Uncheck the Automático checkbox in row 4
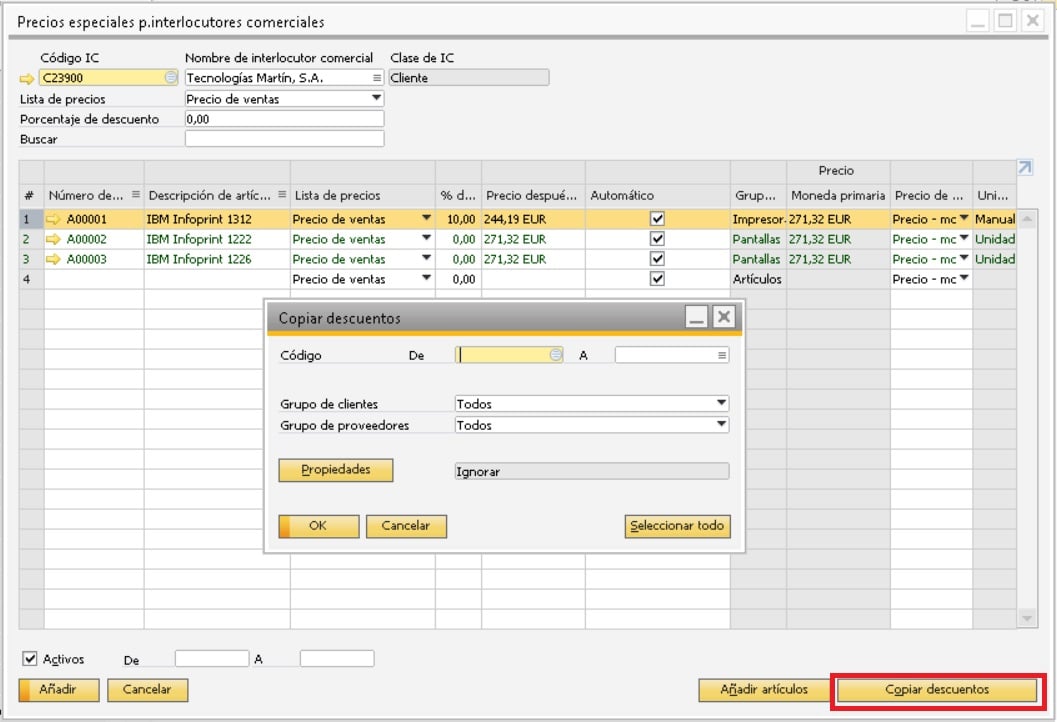The height and width of the screenshot is (722, 1057). pos(657,278)
